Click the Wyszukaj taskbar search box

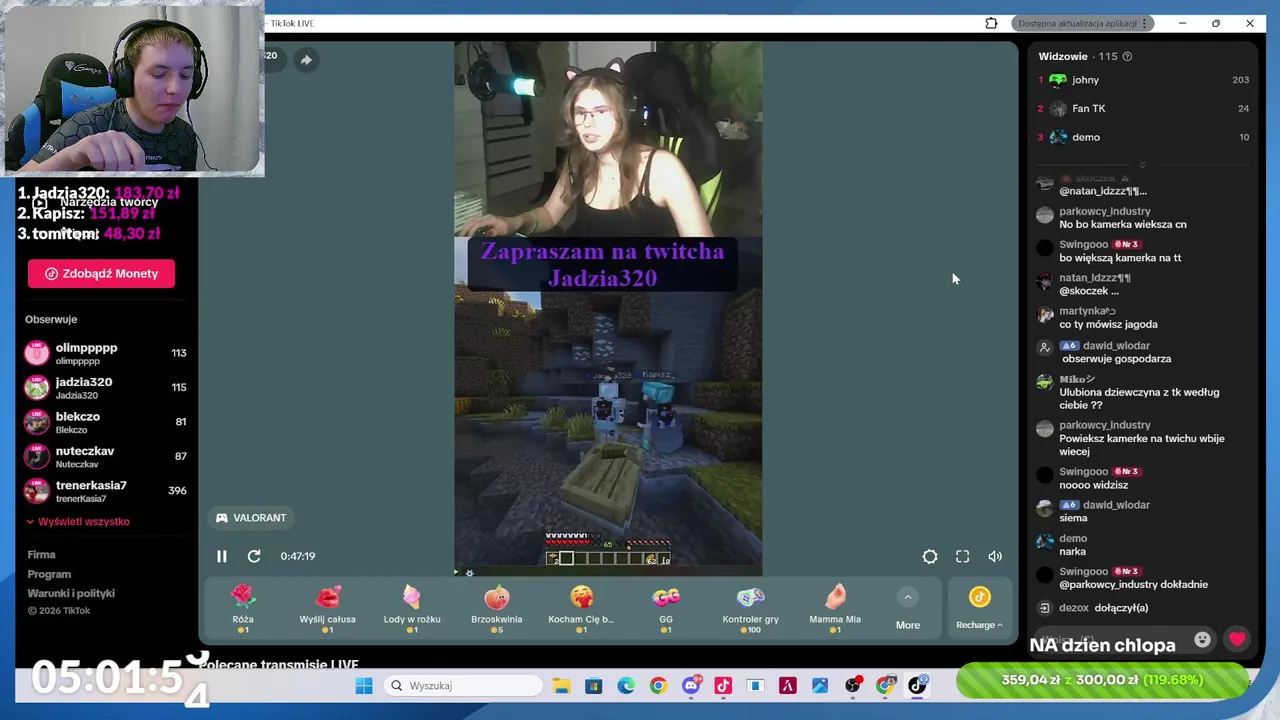(x=463, y=685)
